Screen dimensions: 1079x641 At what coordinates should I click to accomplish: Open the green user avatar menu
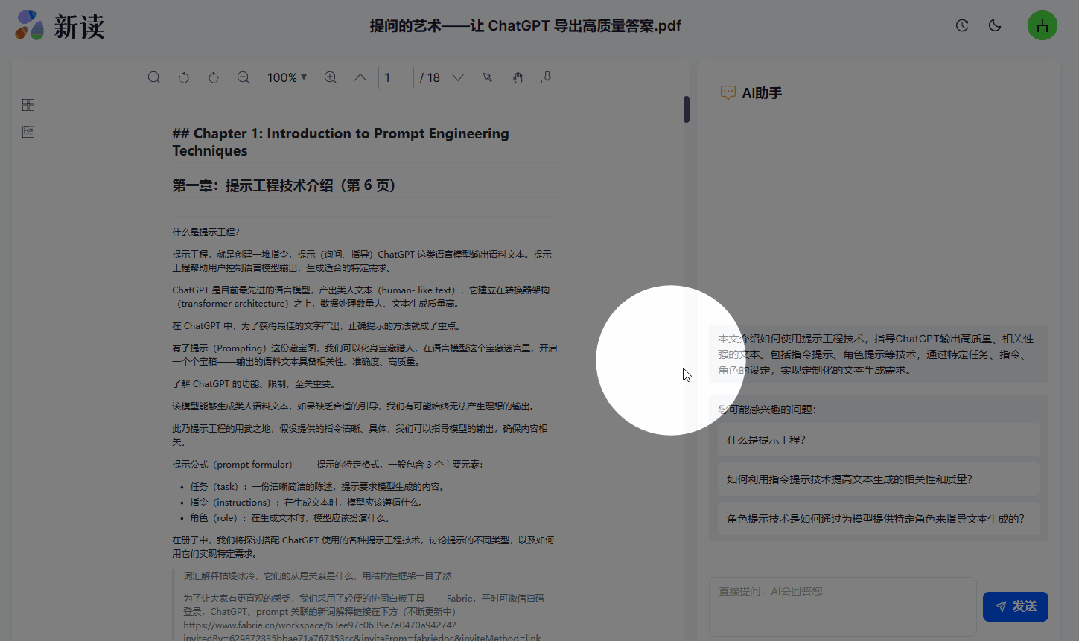[1042, 25]
